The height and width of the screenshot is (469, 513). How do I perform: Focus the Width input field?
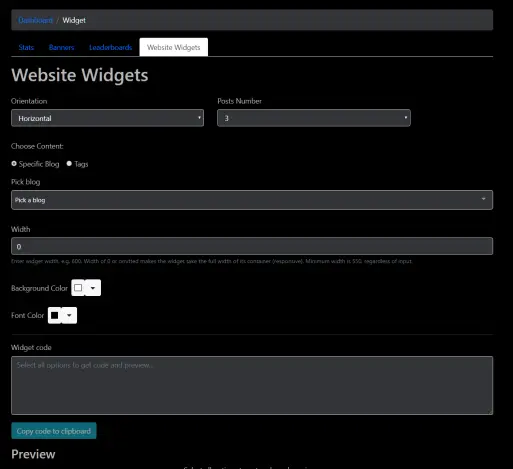click(x=252, y=246)
